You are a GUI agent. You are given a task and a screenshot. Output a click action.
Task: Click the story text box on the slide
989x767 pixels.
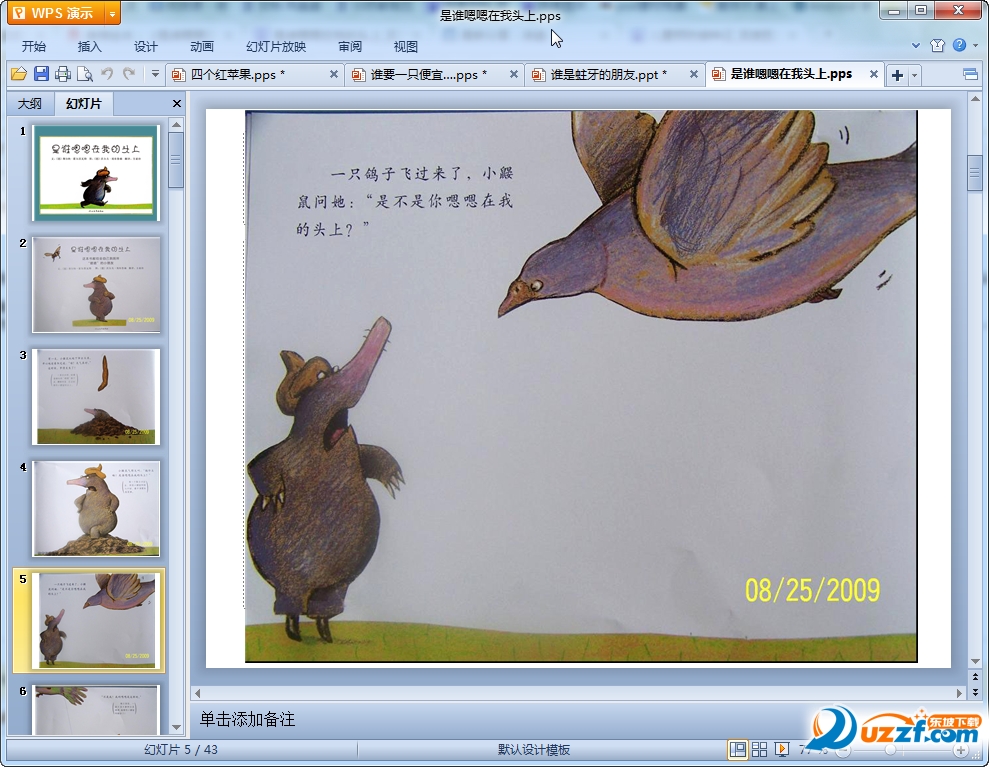tap(406, 201)
